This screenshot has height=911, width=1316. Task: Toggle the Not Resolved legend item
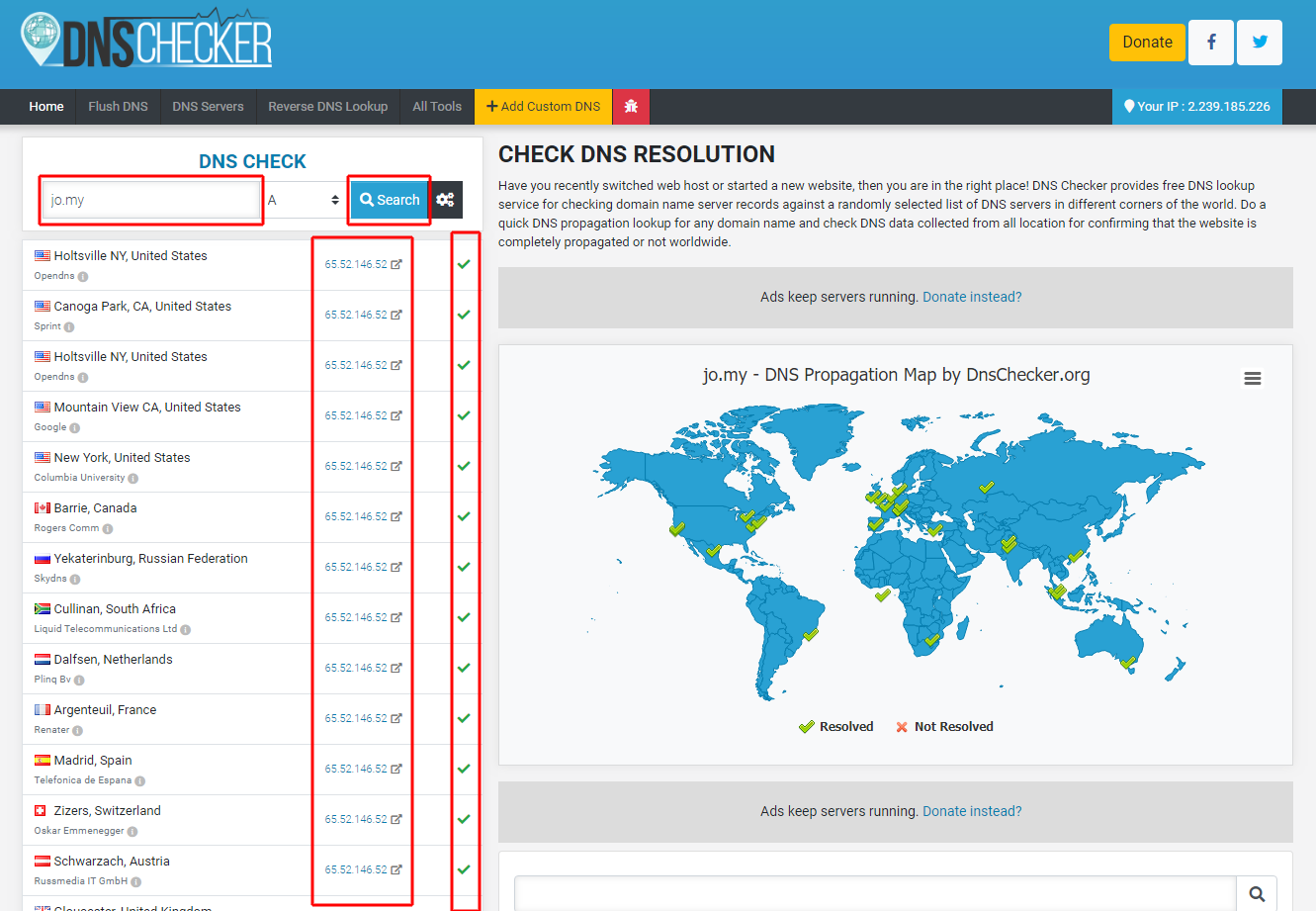(944, 727)
